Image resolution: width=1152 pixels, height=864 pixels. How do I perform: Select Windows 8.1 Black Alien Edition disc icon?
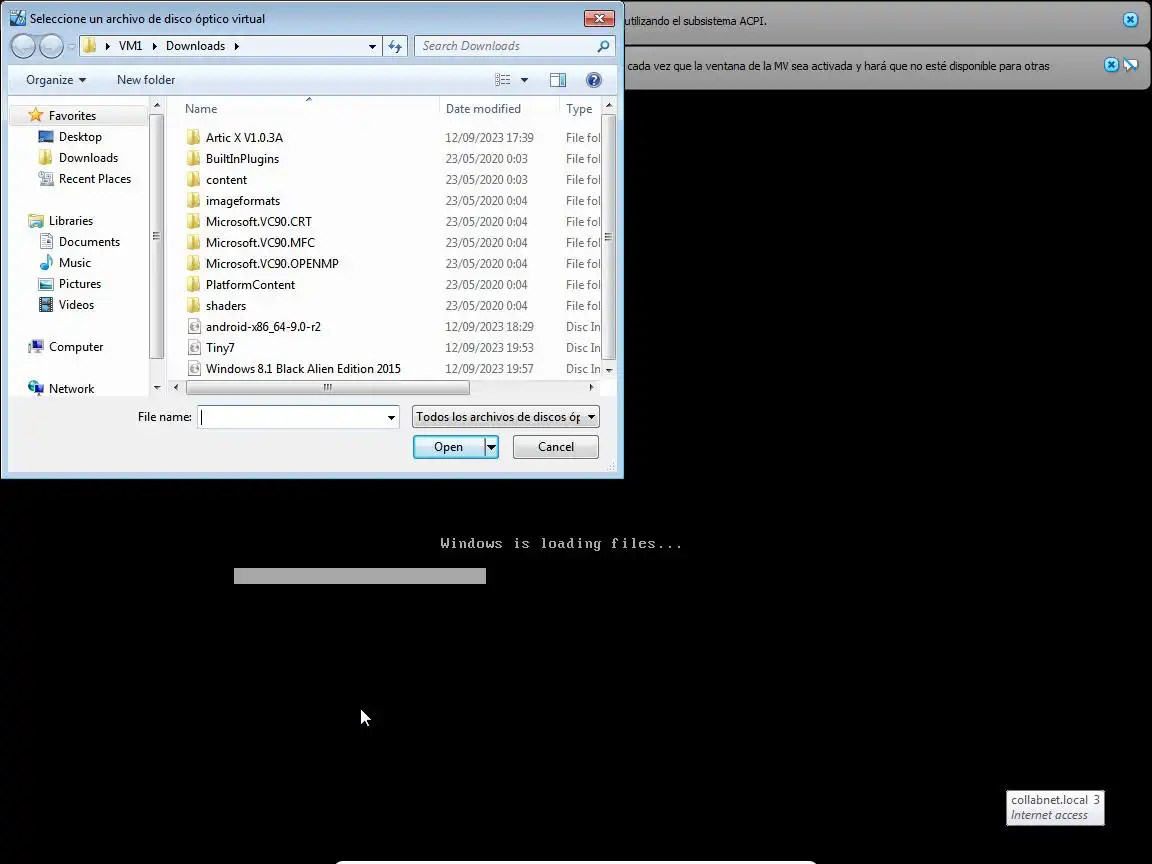pos(194,369)
